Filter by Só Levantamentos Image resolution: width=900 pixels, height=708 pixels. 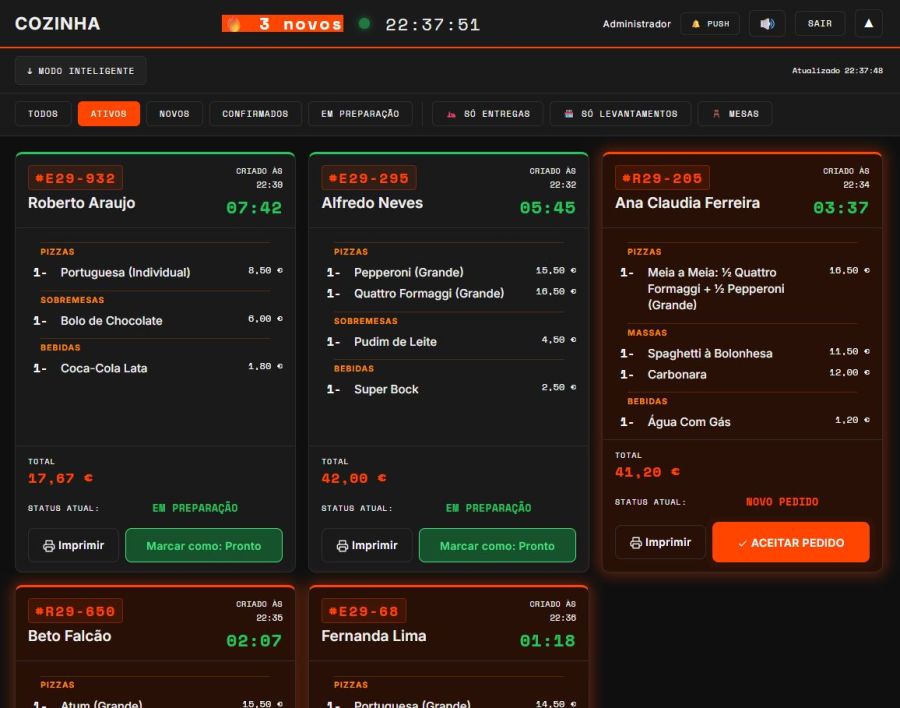coord(620,114)
